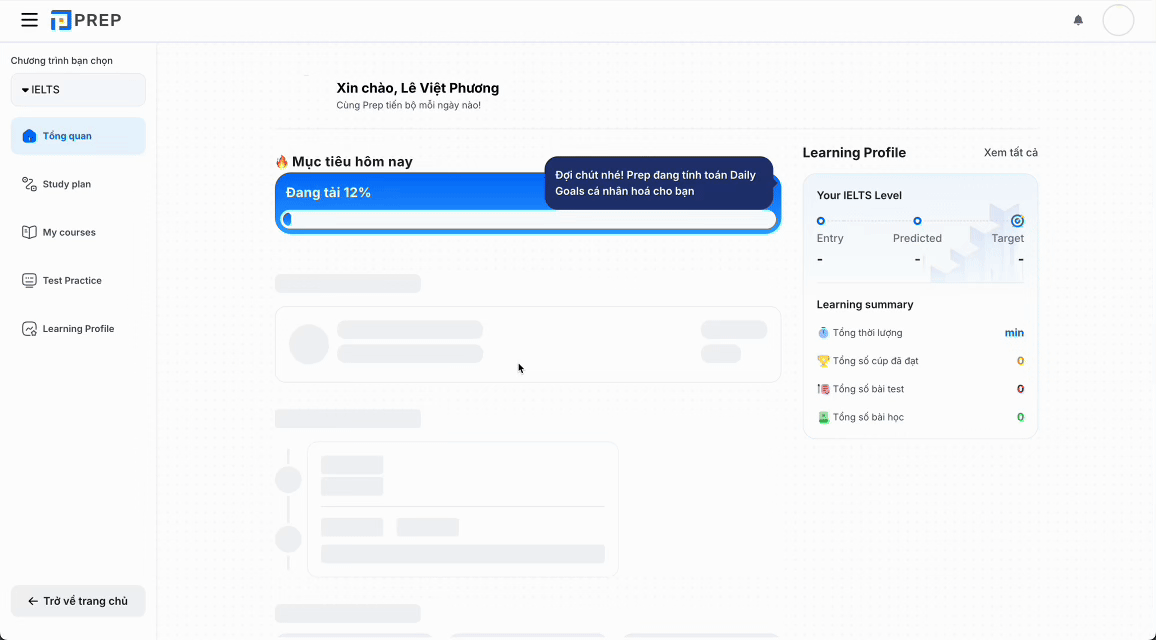Click the PREP logo
Screen dimensions: 1156x640
pyautogui.click(x=86, y=20)
